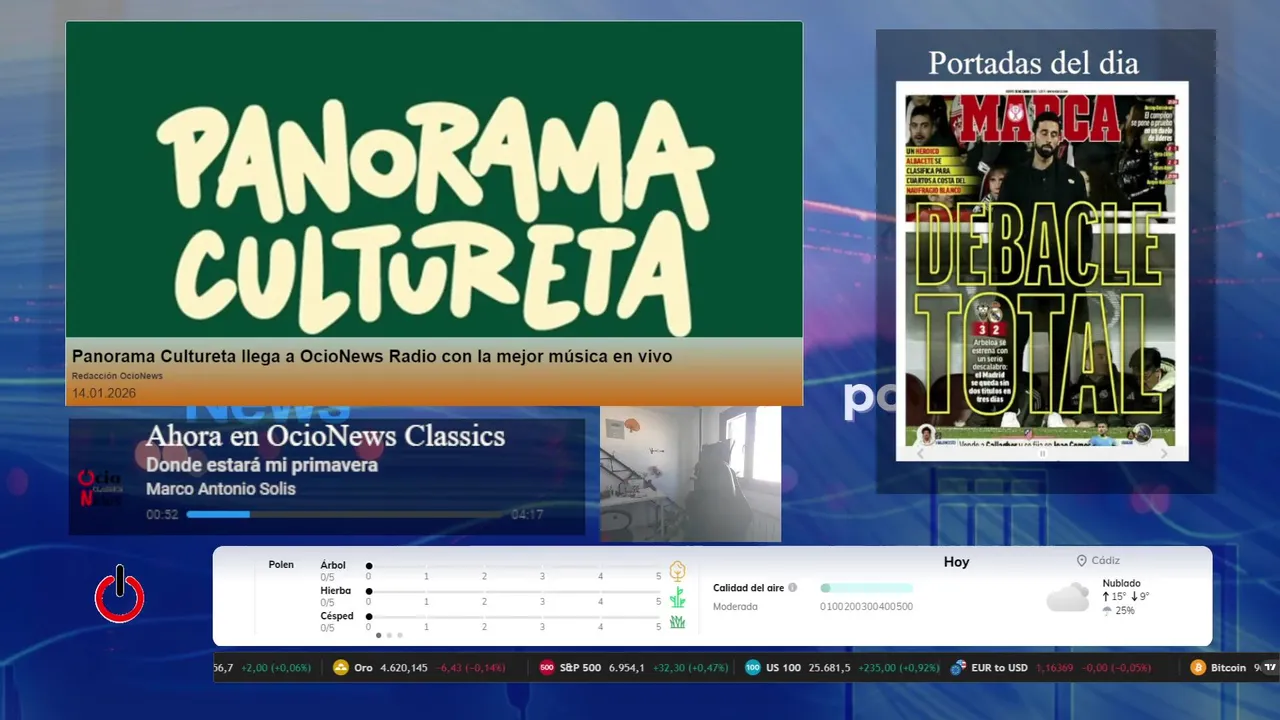Click the herb plant pollen icon
This screenshot has width=1280, height=720.
[677, 597]
